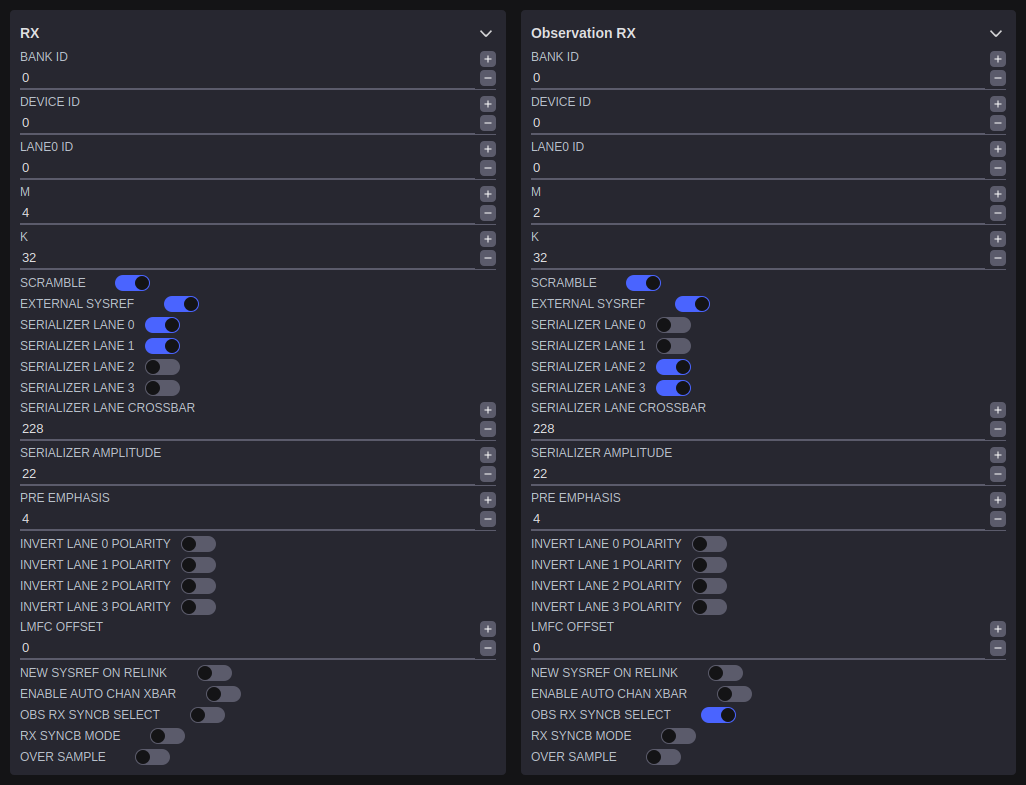Turn off RX SERIALIZER LANE 1

162,346
